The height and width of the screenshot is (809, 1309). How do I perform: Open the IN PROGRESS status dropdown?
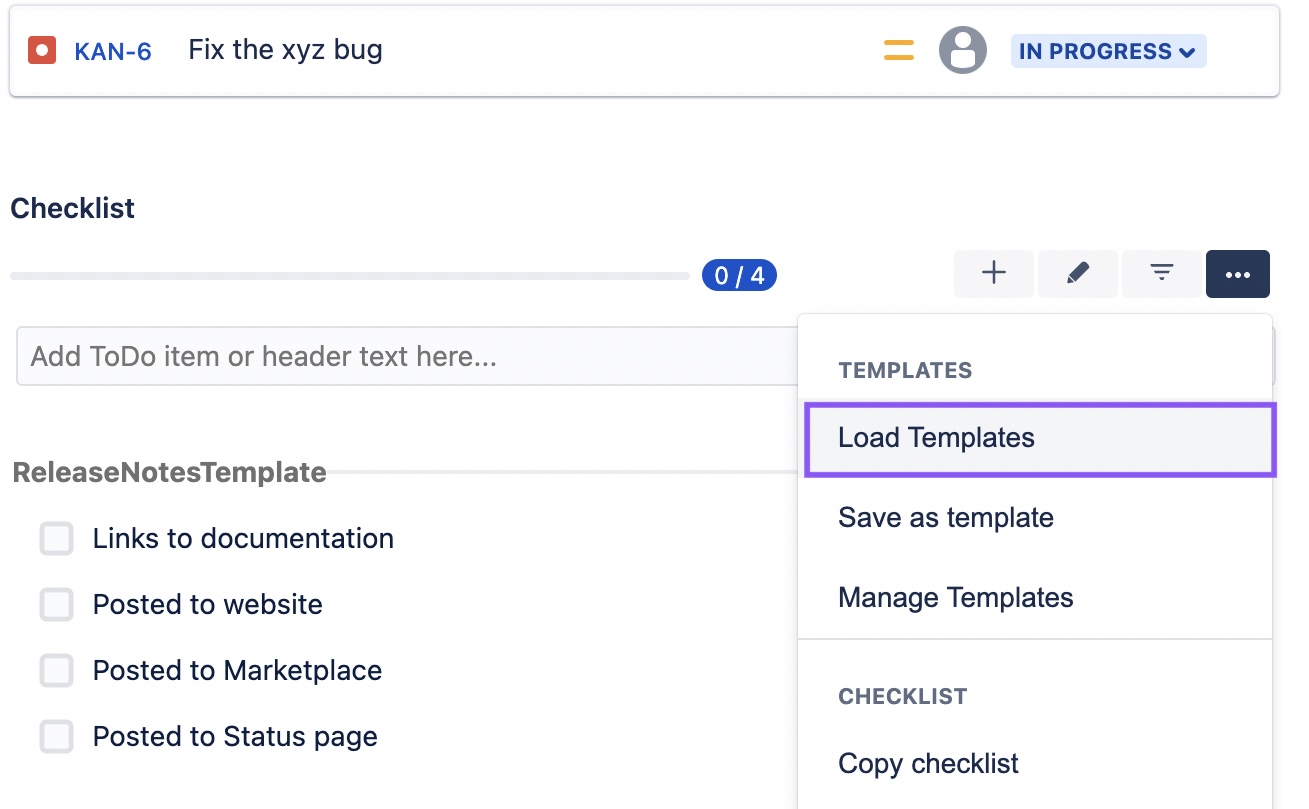1108,51
